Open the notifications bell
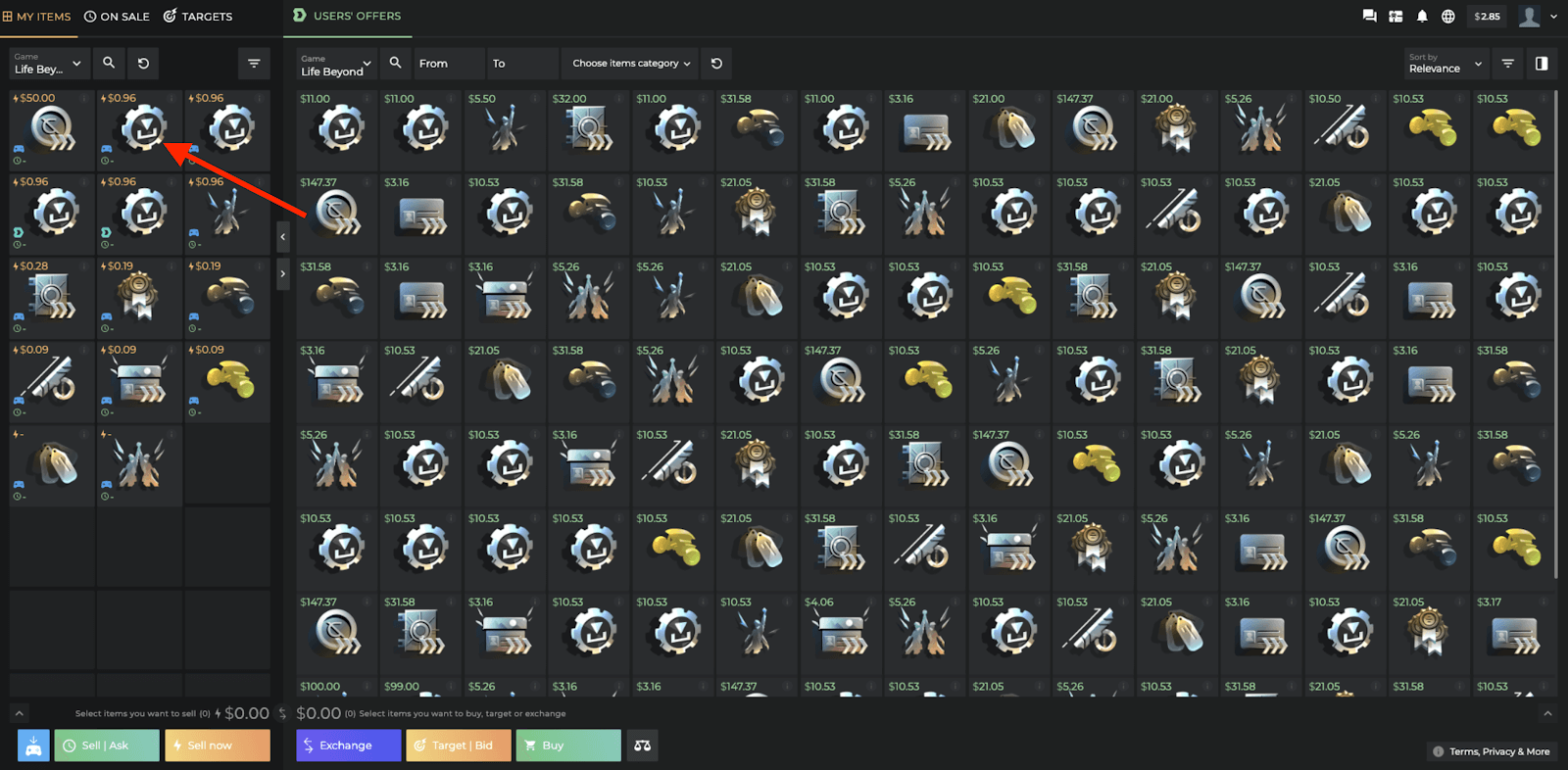This screenshot has height=770, width=1568. pos(1422,16)
